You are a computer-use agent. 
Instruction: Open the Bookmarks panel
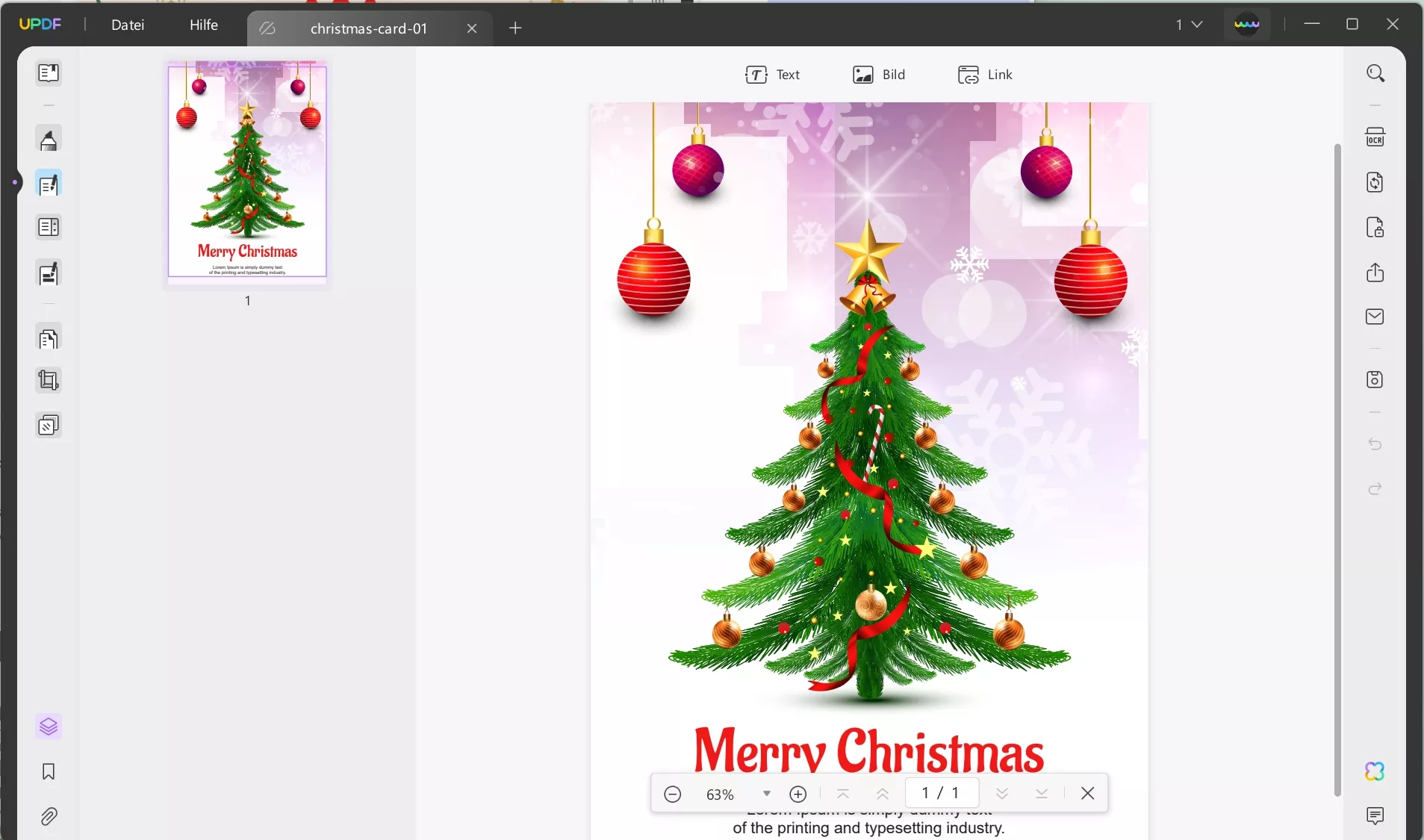(49, 771)
